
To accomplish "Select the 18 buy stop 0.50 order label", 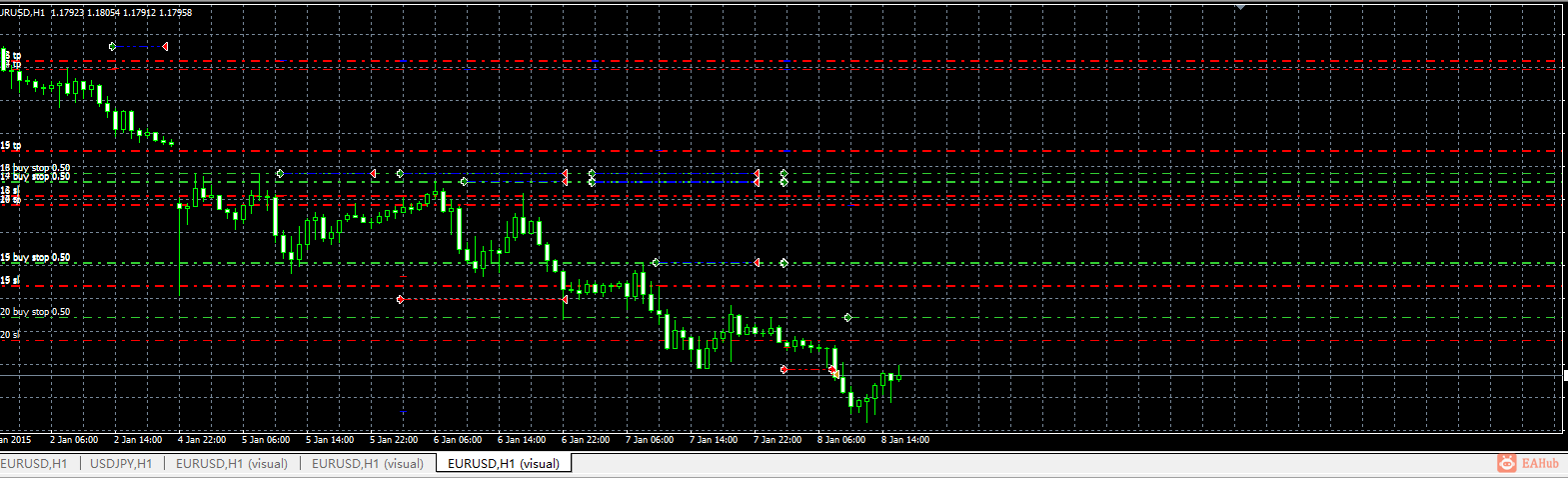I will click(35, 168).
